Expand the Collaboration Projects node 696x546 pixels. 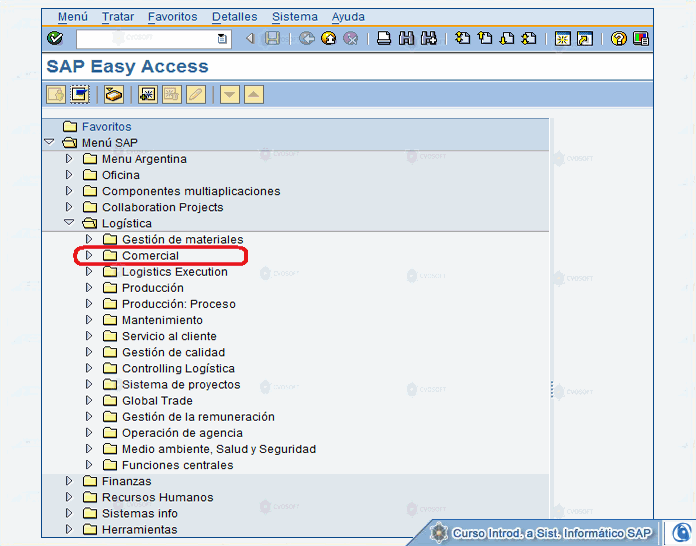(69, 207)
